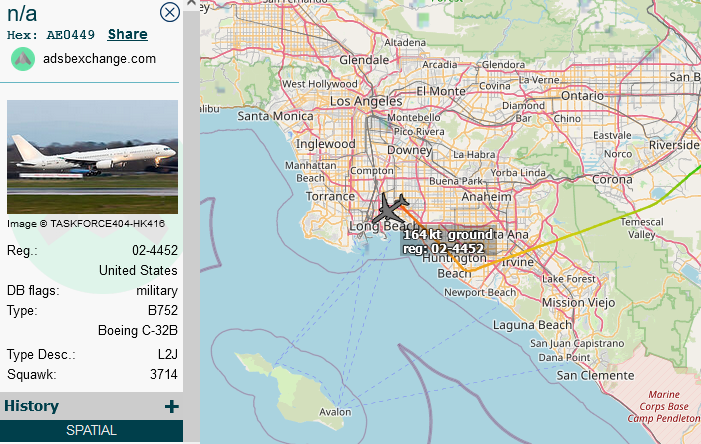The height and width of the screenshot is (444, 701).
Task: Click the Laguna Beach map label
Action: [532, 325]
